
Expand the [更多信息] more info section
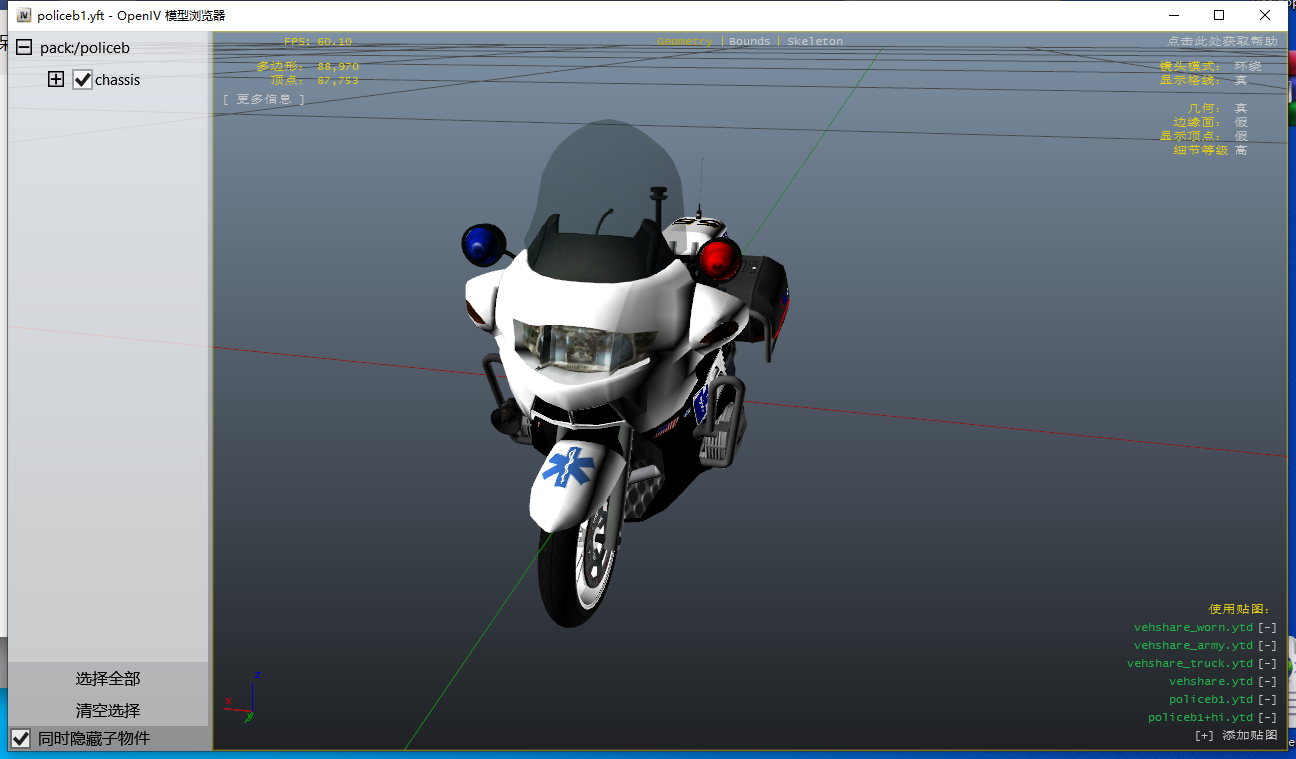coord(264,99)
